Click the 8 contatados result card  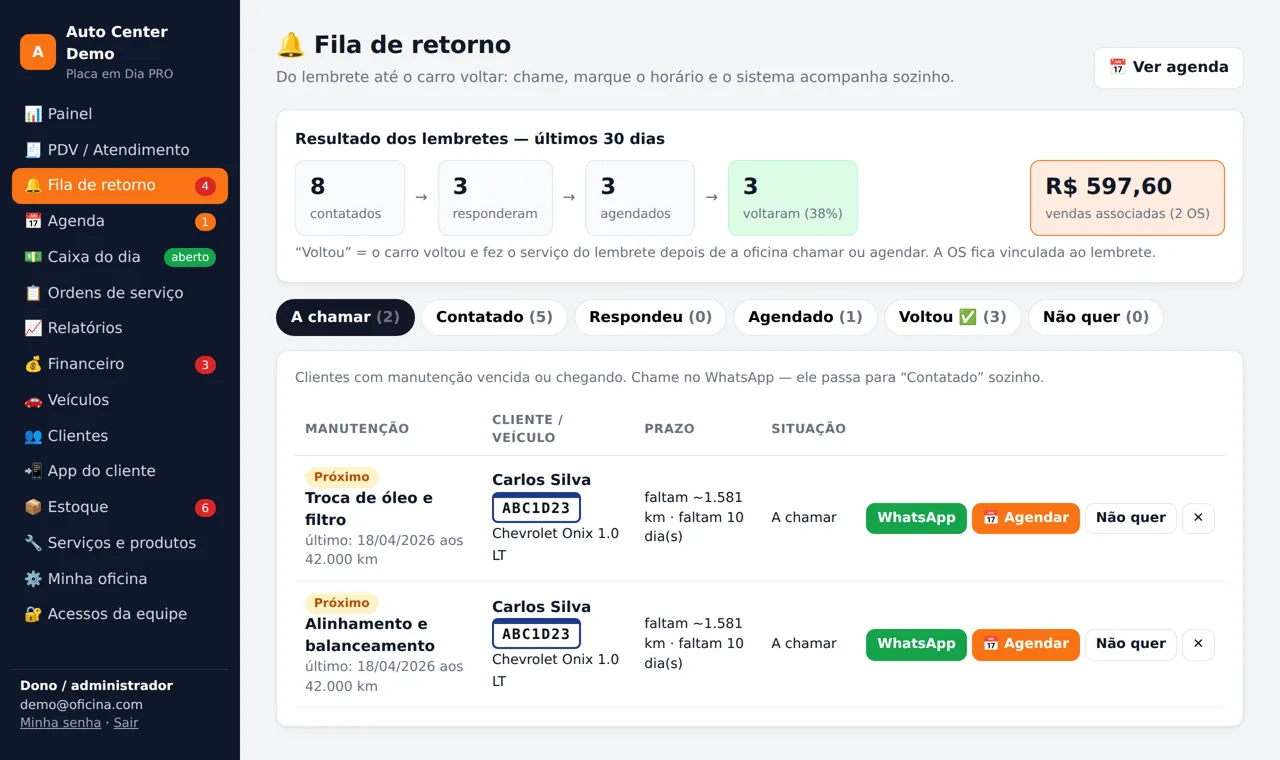[350, 198]
